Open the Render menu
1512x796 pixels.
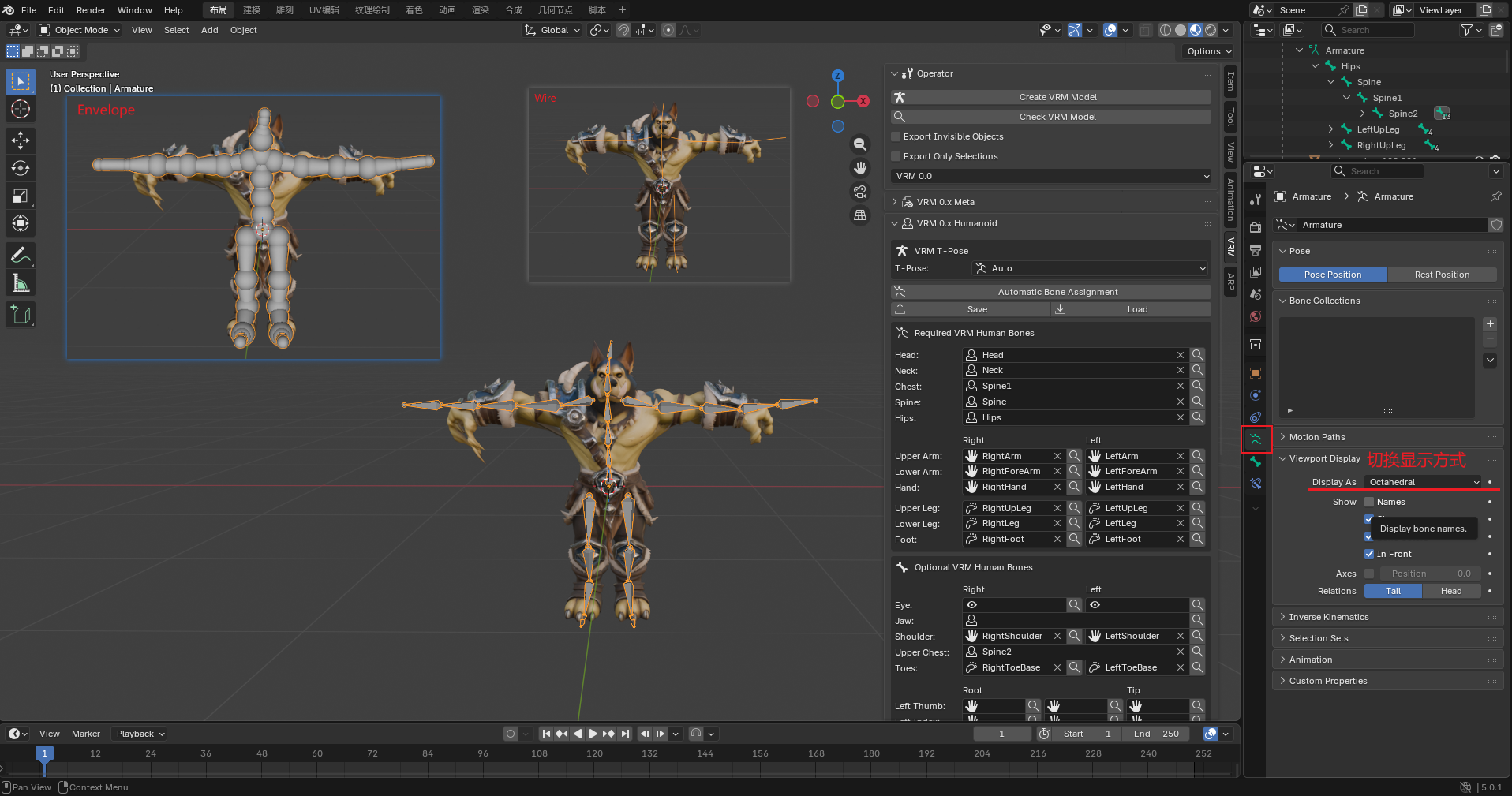(x=91, y=10)
